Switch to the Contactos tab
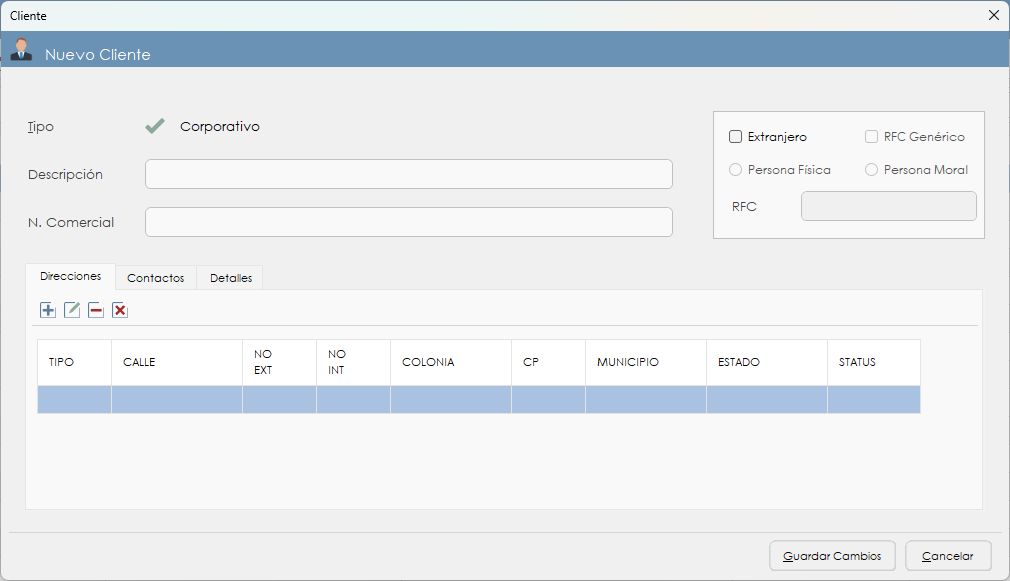The width and height of the screenshot is (1010, 581). click(156, 278)
